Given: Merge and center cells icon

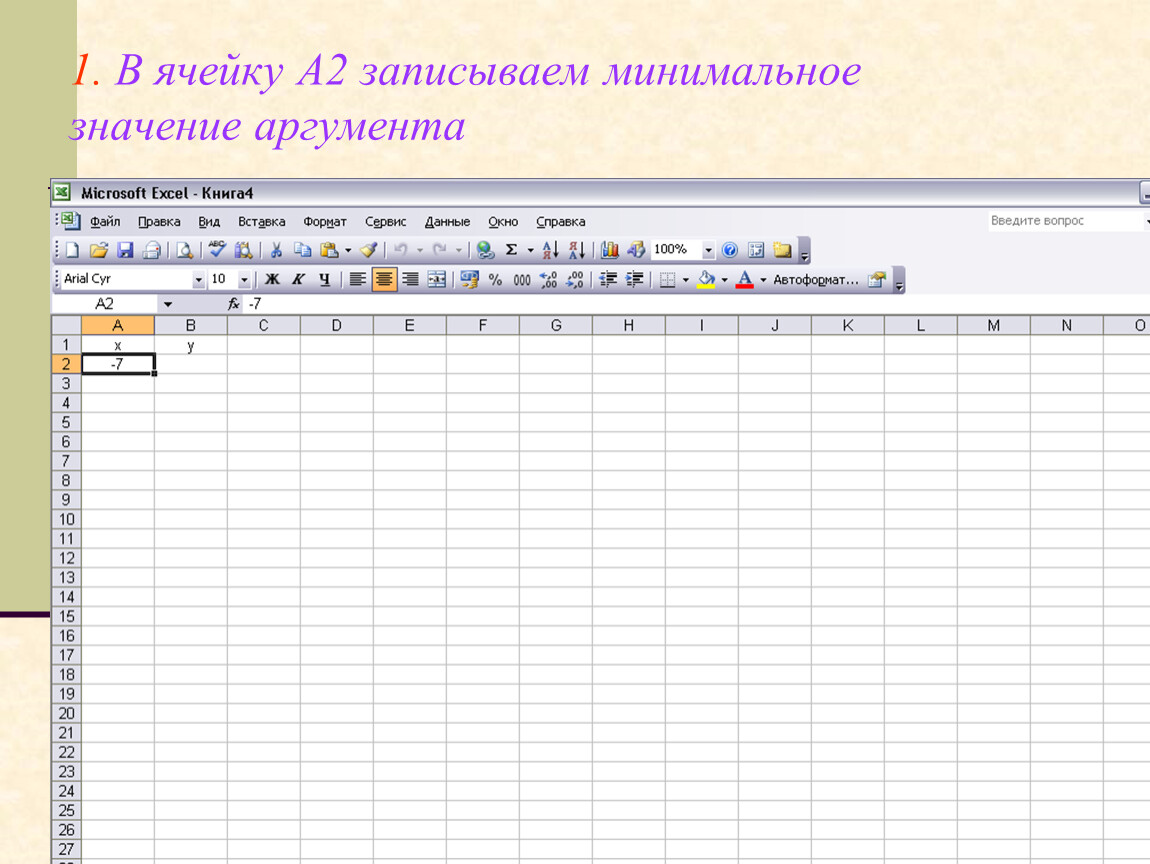Looking at the screenshot, I should [x=436, y=279].
